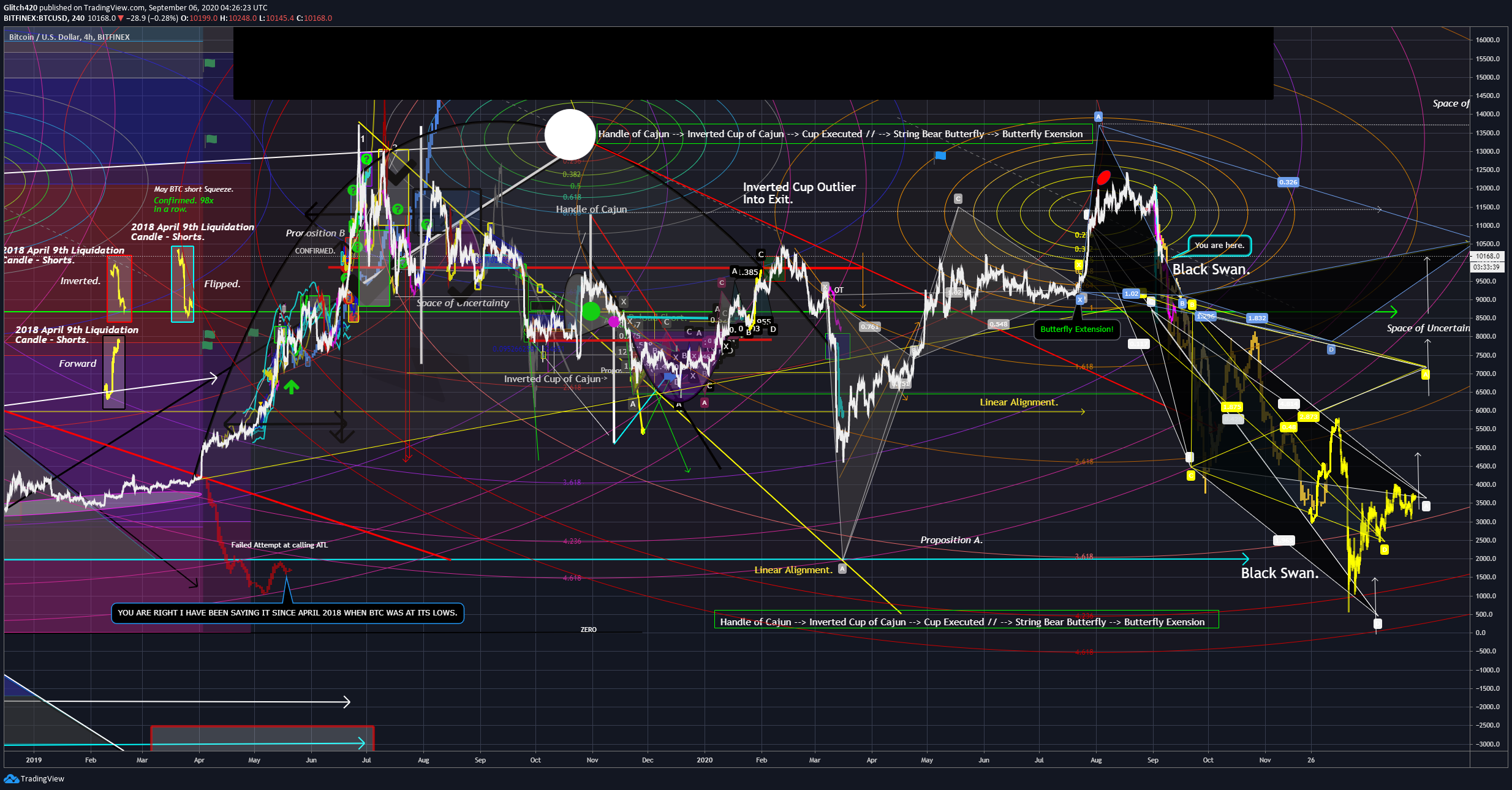Select the gray 0.548 ratio label

coord(998,324)
